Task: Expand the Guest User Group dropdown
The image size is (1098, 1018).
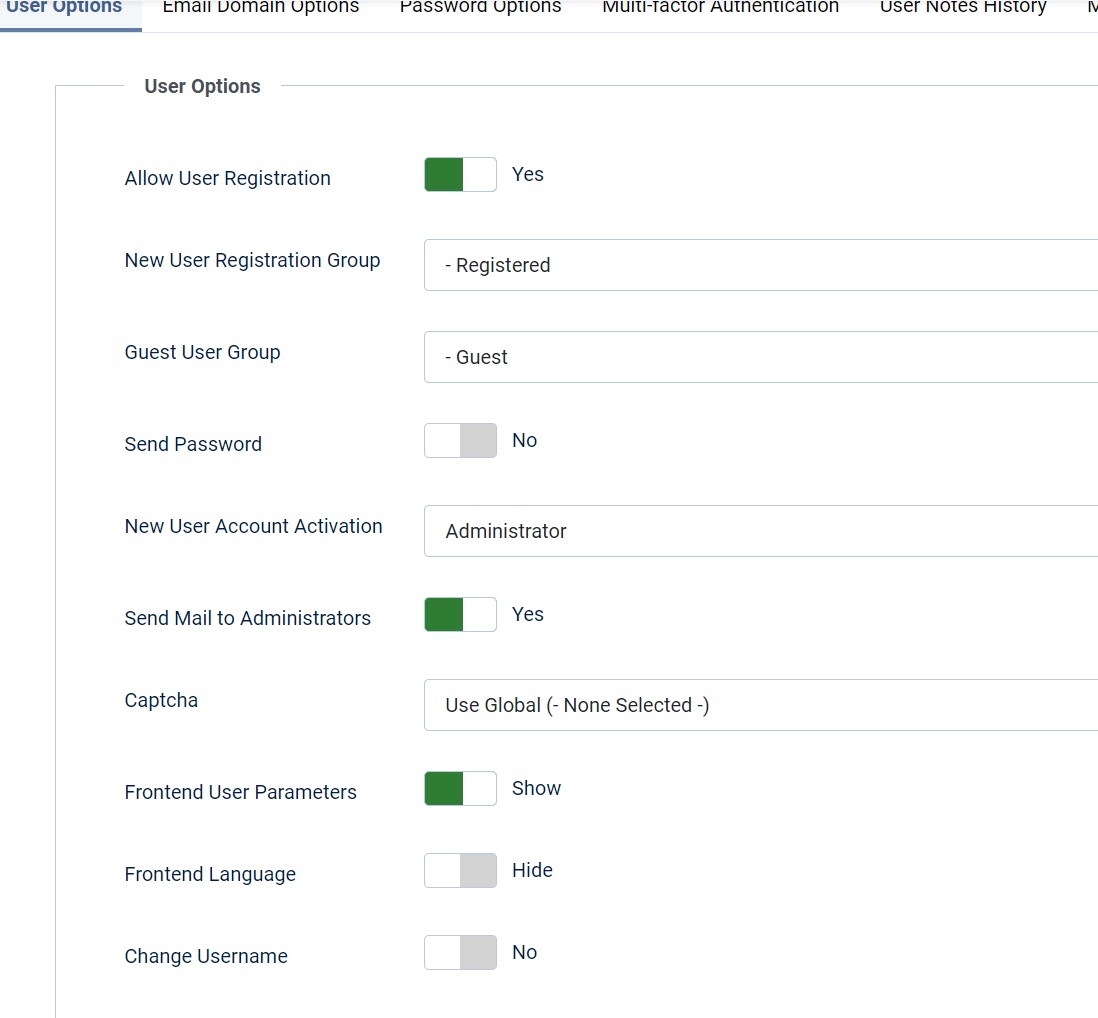Action: [760, 357]
